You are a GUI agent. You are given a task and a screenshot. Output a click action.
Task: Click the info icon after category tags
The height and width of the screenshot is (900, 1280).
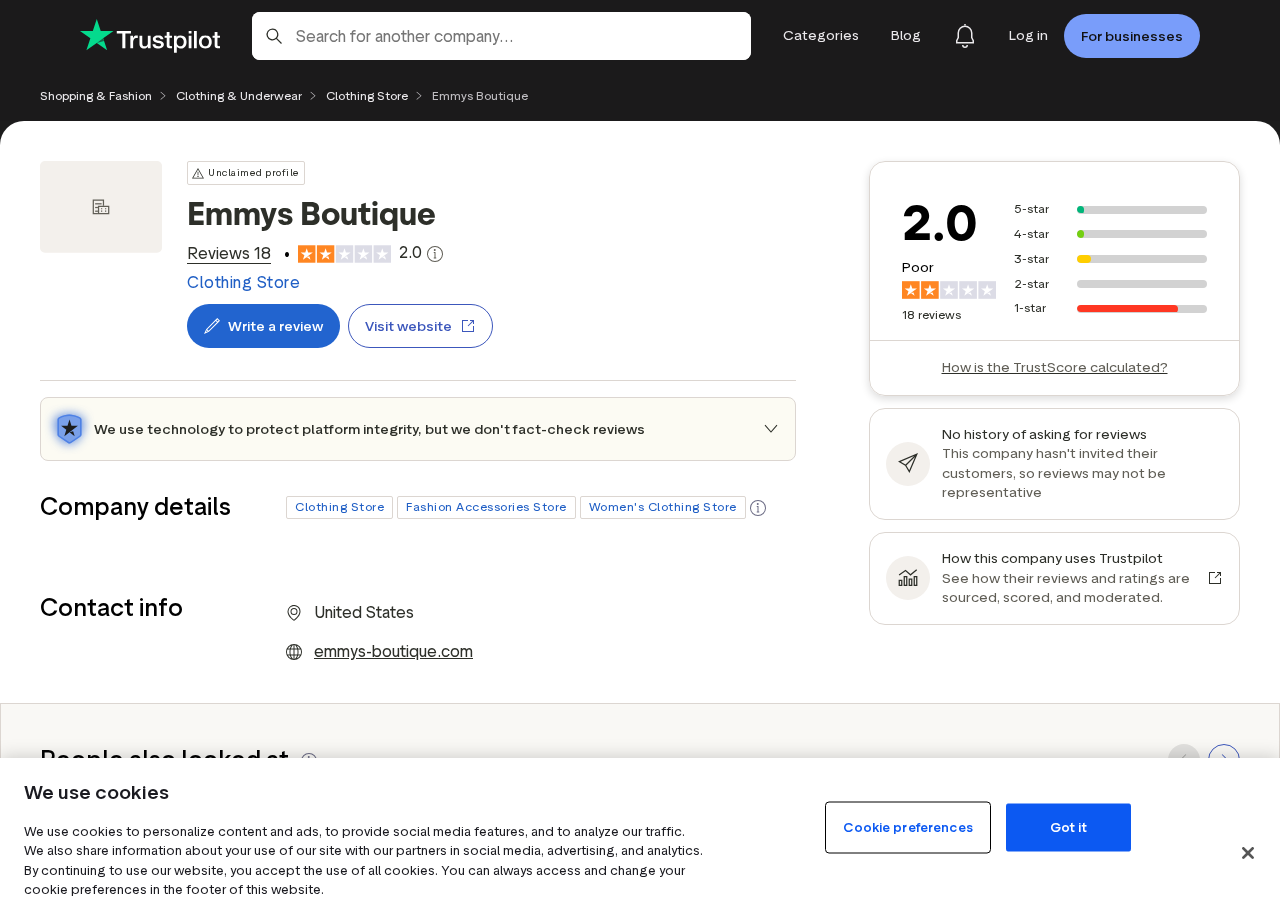tap(758, 508)
